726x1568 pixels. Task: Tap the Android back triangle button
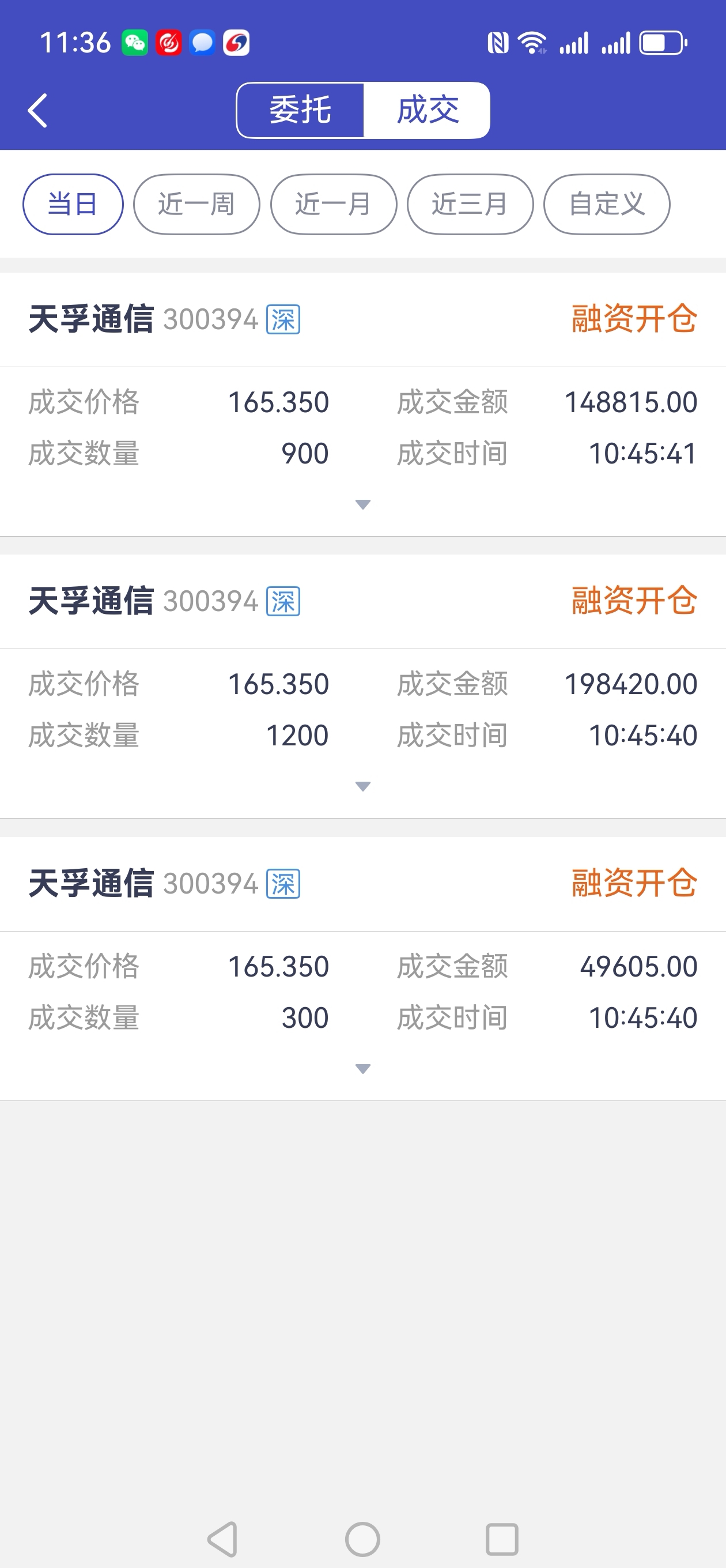coord(223,1539)
